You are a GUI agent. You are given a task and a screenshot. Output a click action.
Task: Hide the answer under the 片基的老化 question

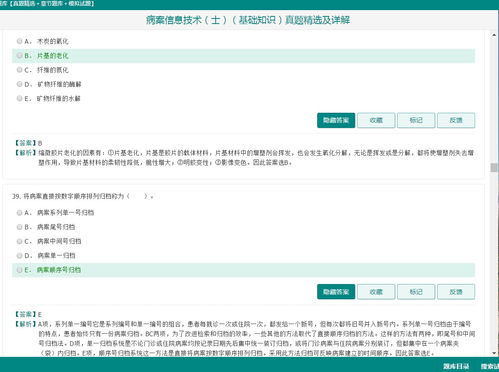click(336, 120)
